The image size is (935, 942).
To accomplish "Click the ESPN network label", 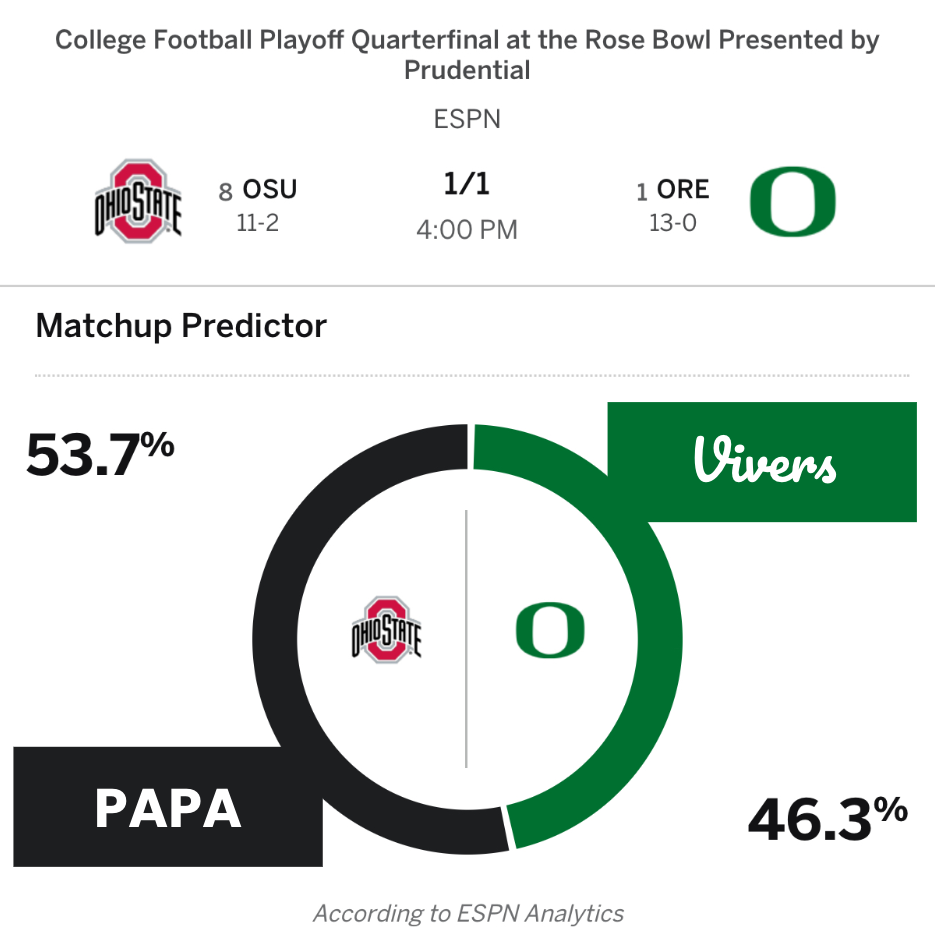I will [467, 120].
